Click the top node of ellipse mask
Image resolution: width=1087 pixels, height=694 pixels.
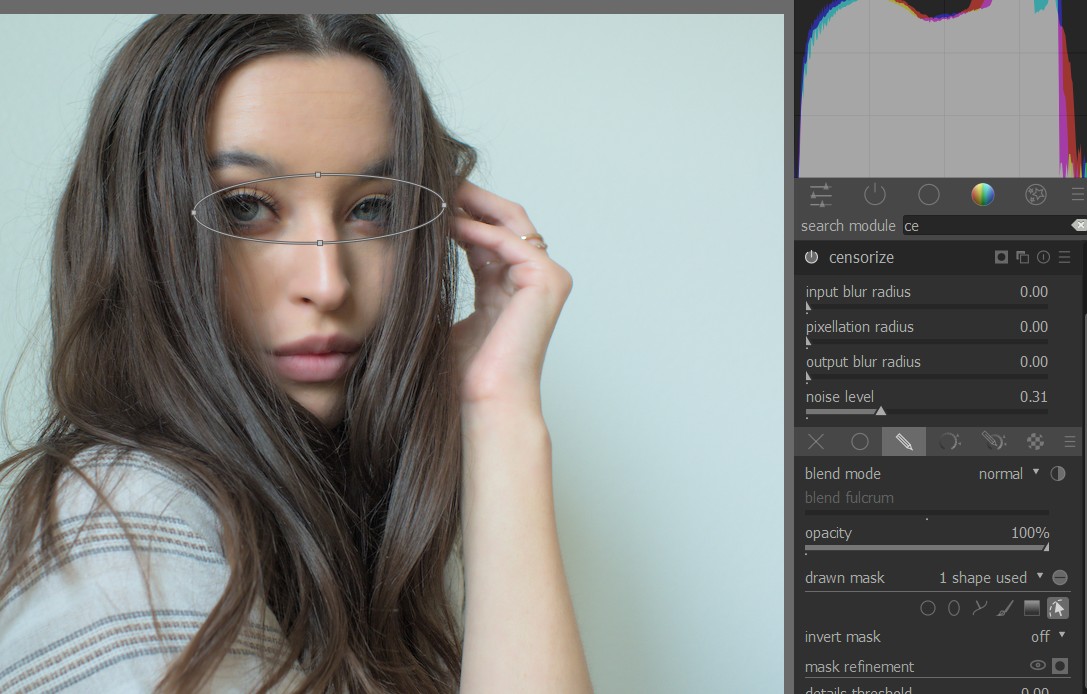pos(318,175)
